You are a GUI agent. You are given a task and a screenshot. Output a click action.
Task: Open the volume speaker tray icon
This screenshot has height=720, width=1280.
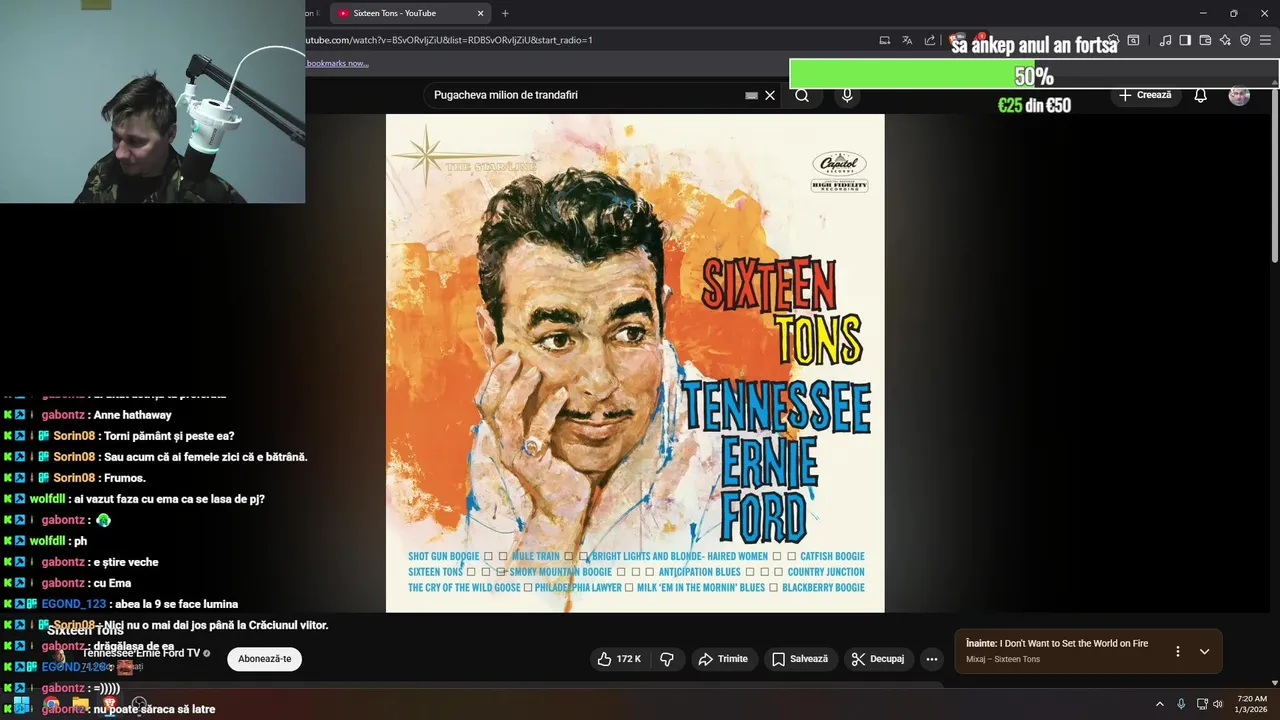coord(1218,704)
